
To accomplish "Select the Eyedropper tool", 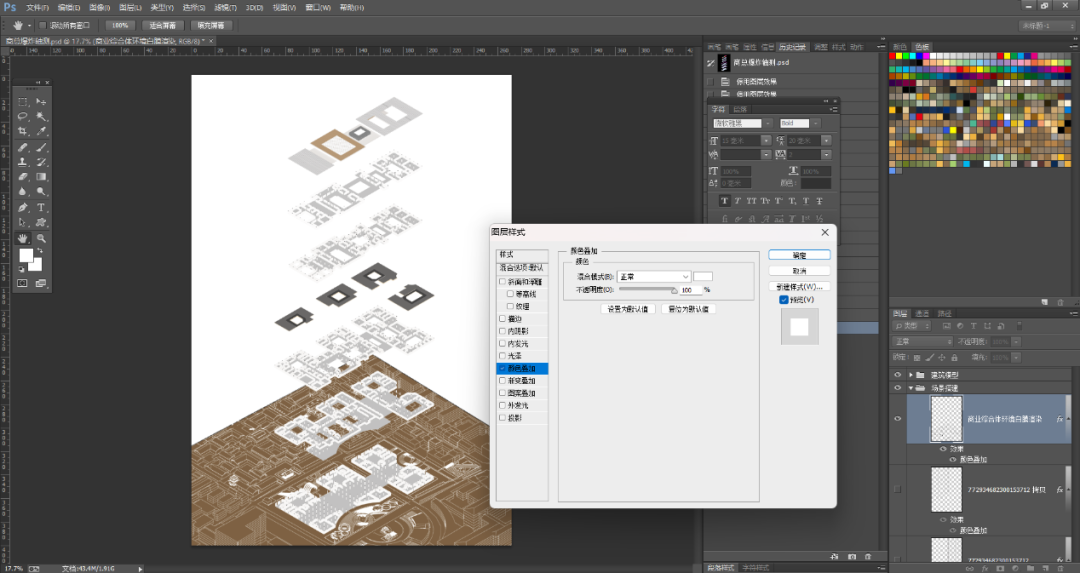I will point(41,132).
